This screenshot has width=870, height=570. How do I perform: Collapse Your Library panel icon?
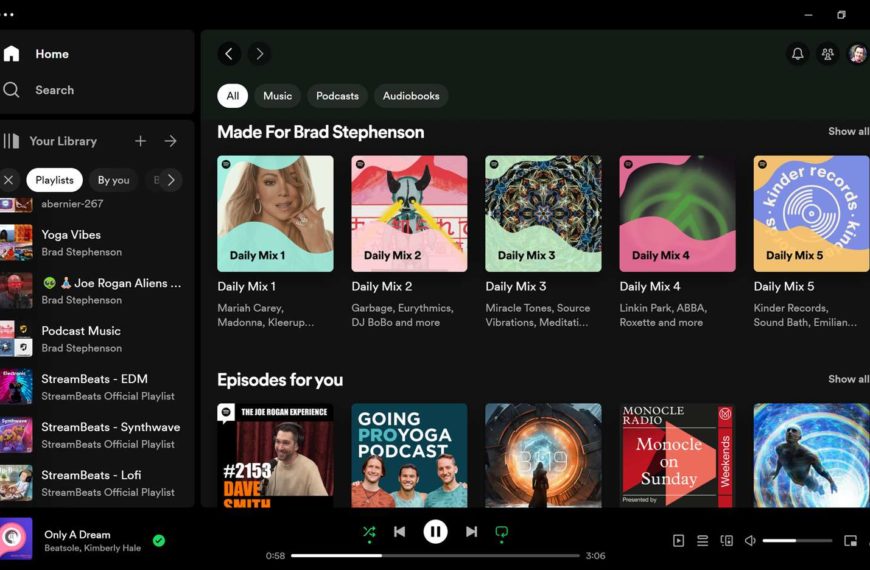click(x=11, y=141)
